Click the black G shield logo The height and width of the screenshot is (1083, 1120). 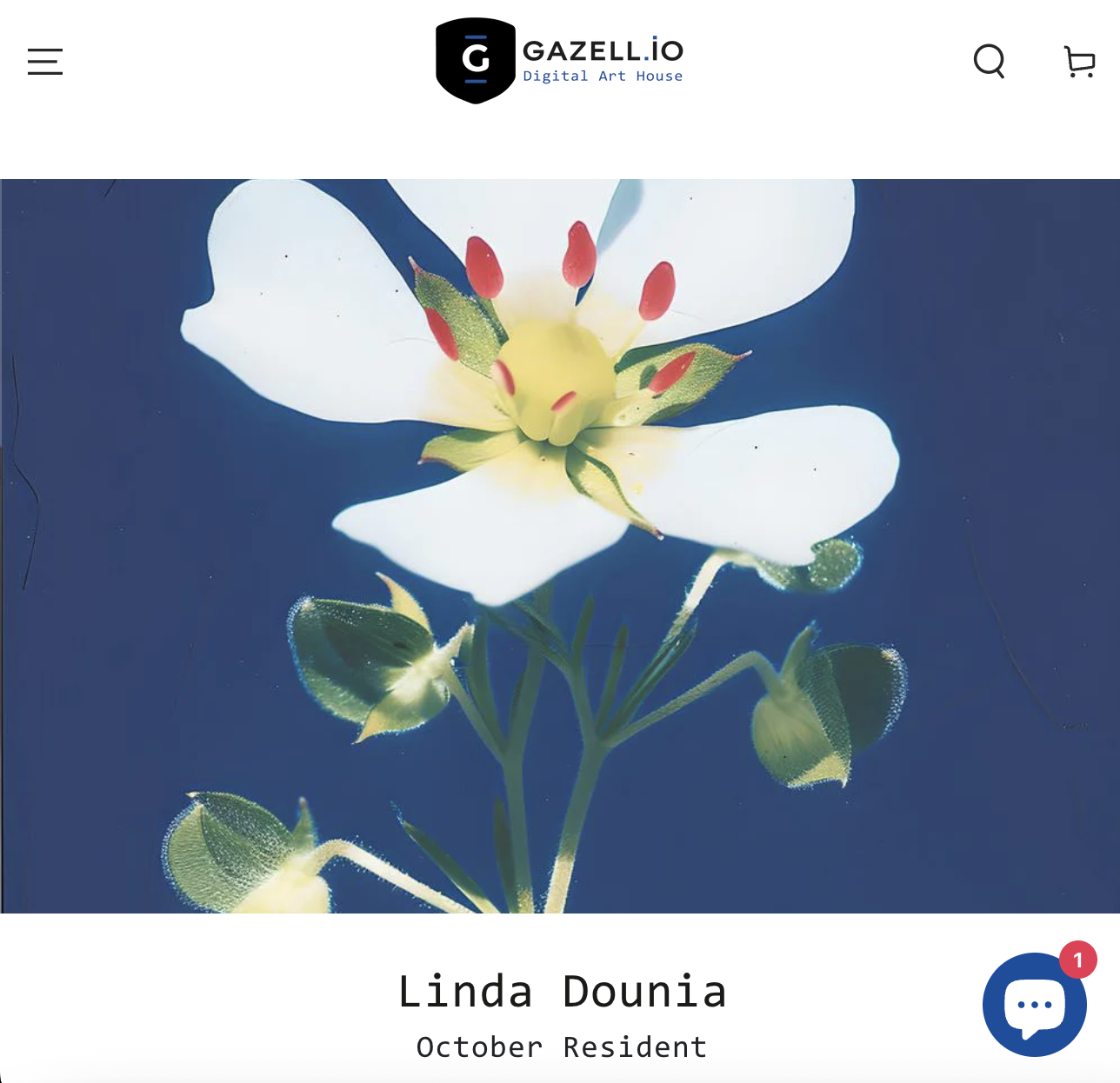pos(476,61)
